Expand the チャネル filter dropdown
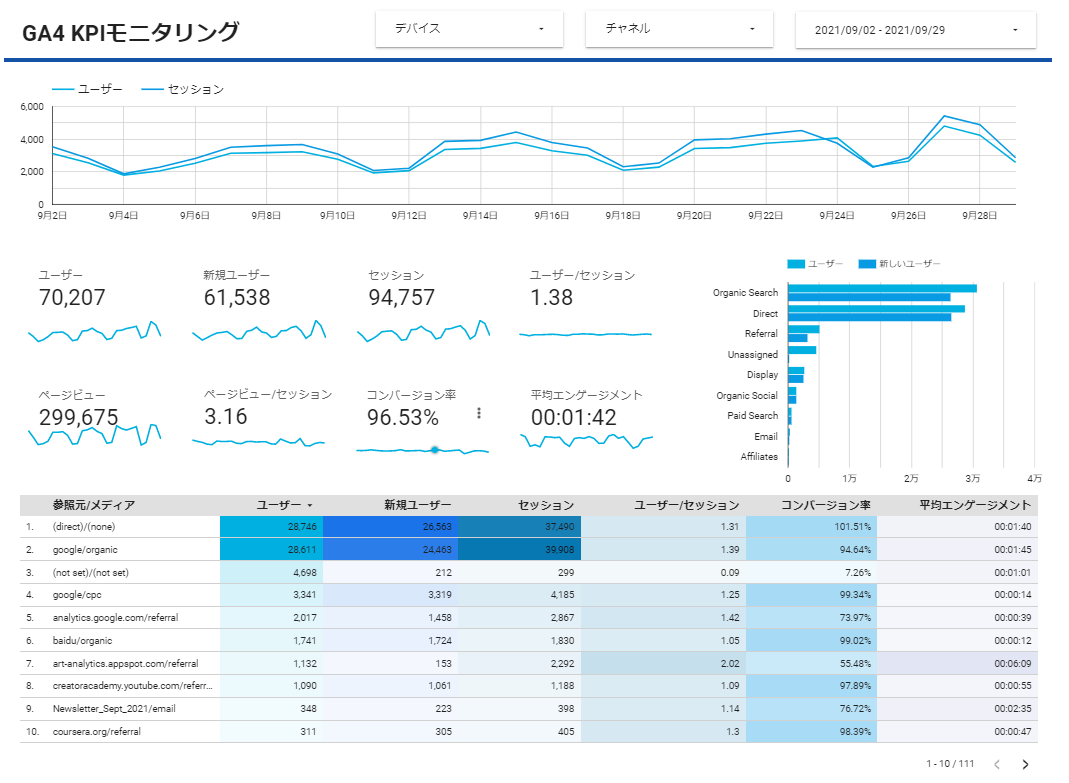Screen dimensions: 1069x783 (x=679, y=29)
